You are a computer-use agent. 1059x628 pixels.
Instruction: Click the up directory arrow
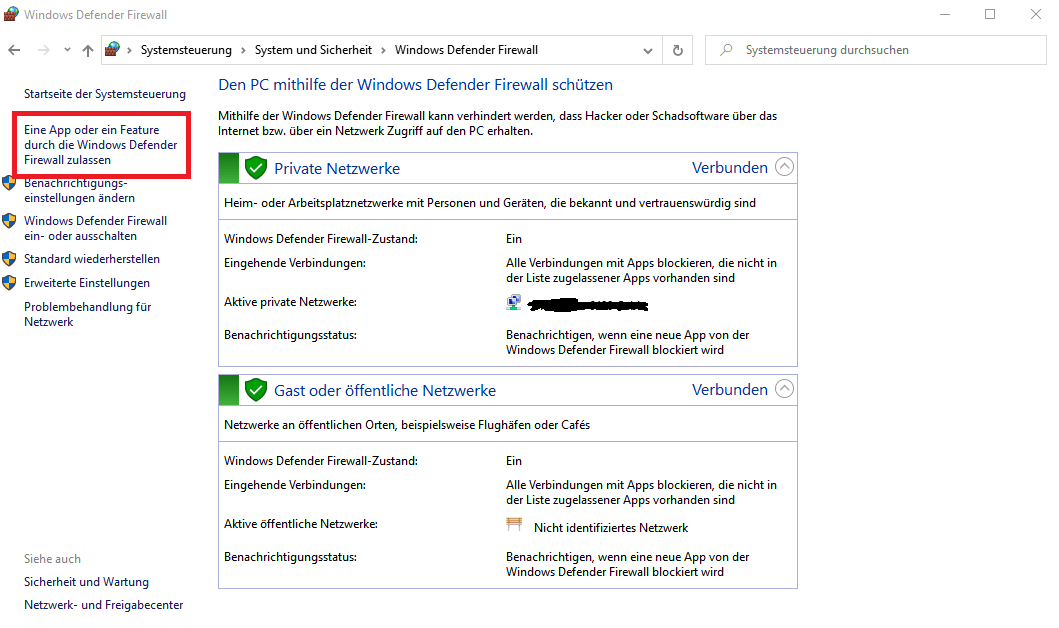click(88, 50)
